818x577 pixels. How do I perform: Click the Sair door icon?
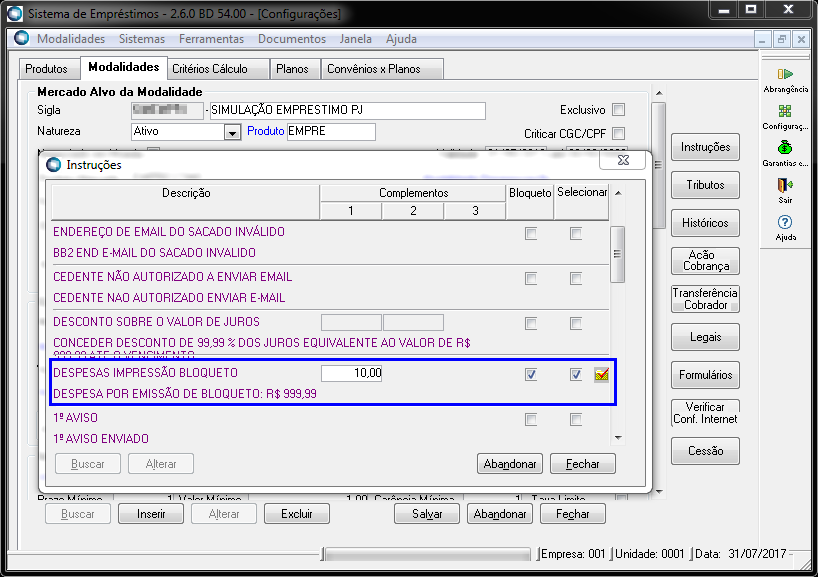785,185
